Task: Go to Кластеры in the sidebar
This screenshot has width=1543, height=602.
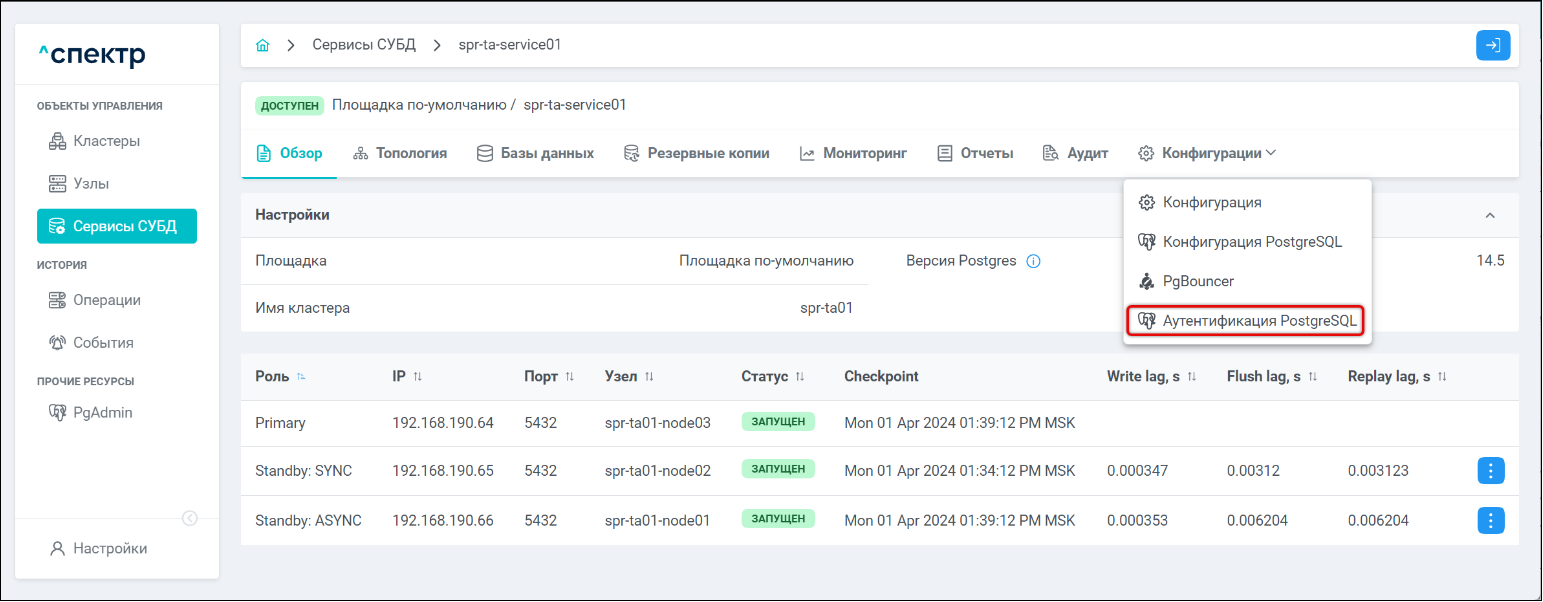Action: click(106, 141)
